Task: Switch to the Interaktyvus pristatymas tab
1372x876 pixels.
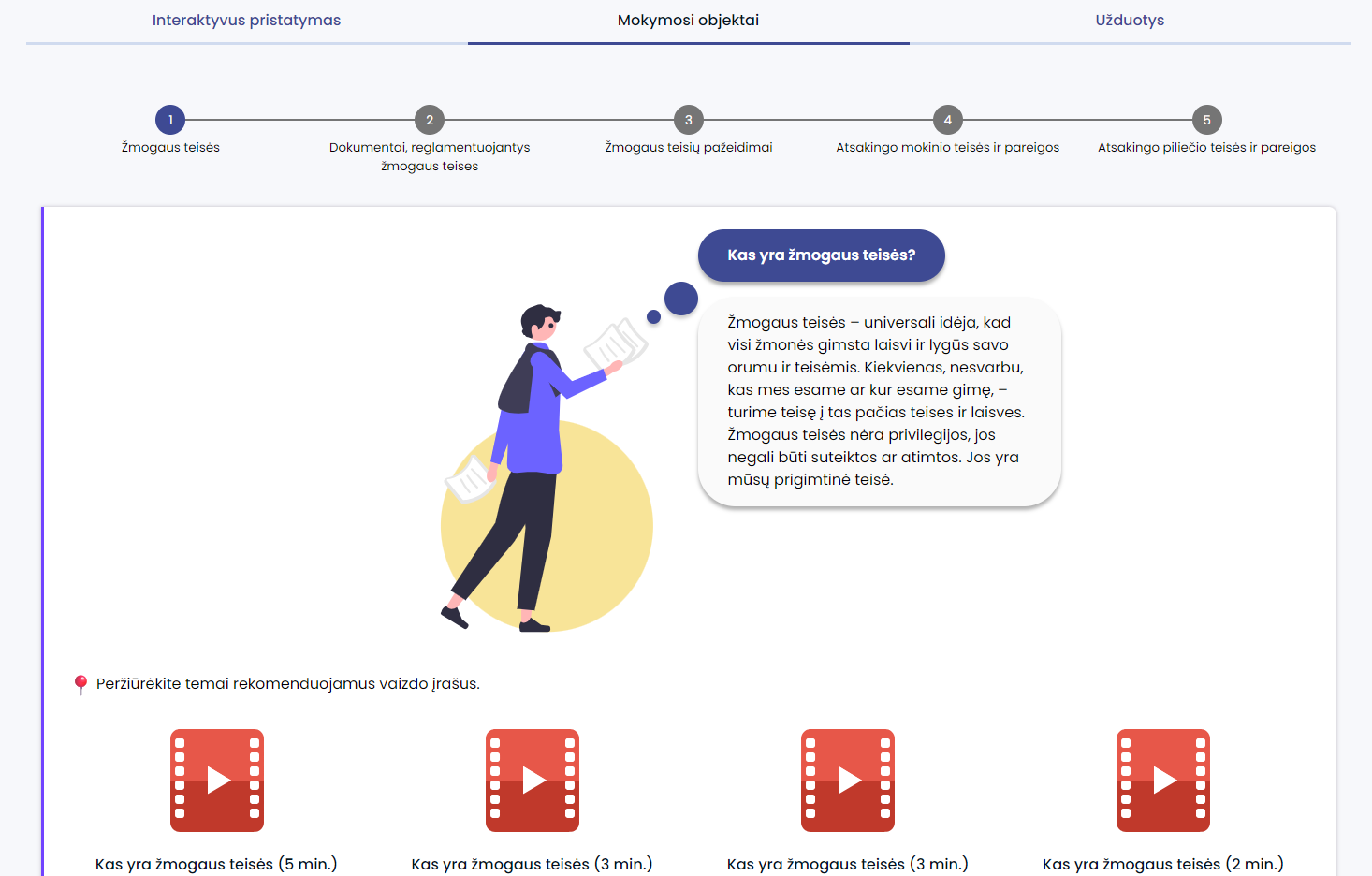Action: (x=246, y=21)
